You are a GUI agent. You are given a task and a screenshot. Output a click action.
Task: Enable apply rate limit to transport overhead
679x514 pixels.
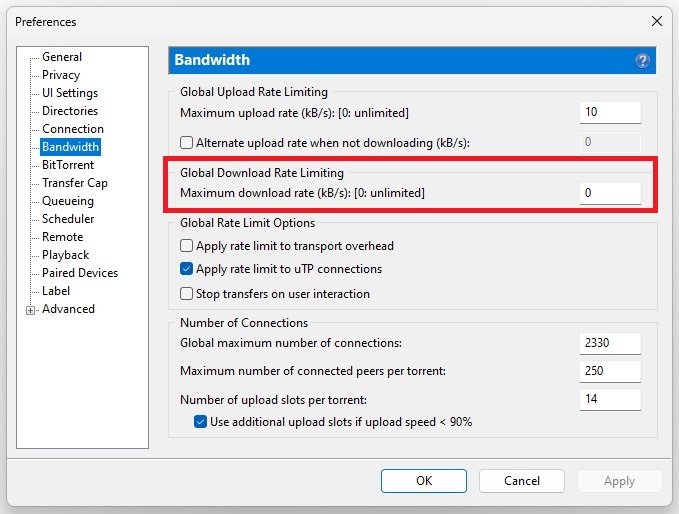[x=186, y=246]
